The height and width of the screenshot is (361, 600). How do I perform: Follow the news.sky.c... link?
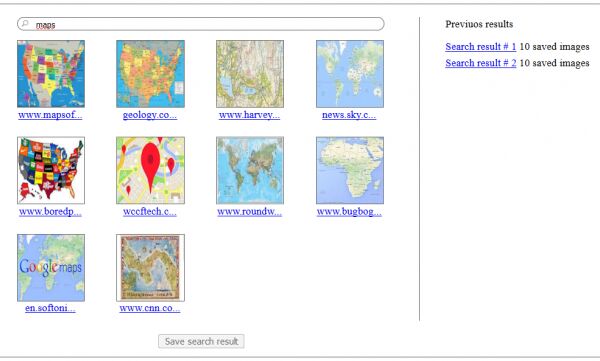(x=349, y=115)
